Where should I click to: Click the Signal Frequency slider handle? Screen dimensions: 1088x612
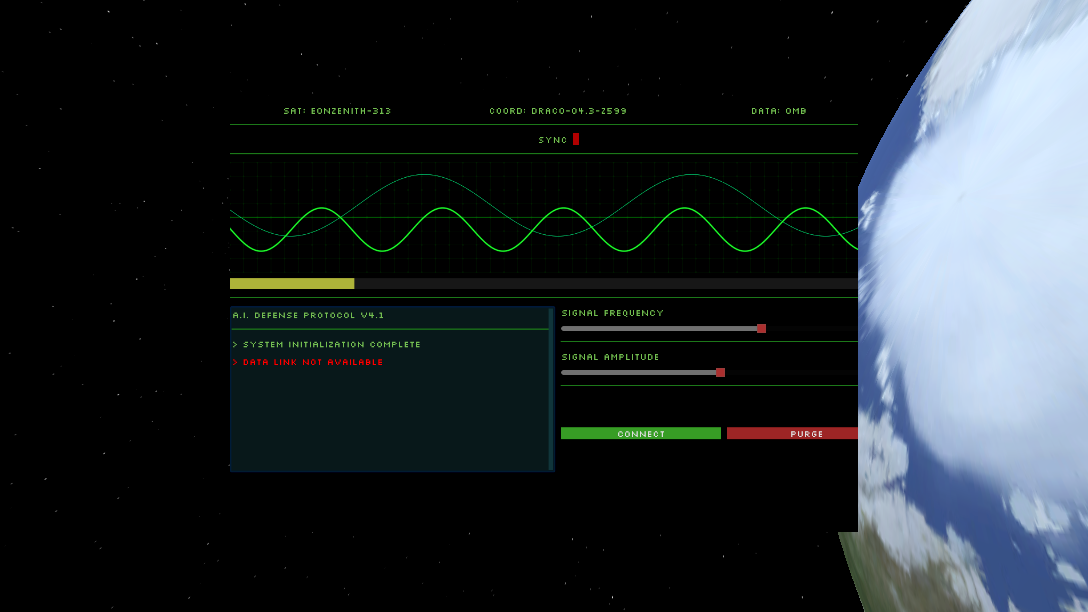[761, 328]
